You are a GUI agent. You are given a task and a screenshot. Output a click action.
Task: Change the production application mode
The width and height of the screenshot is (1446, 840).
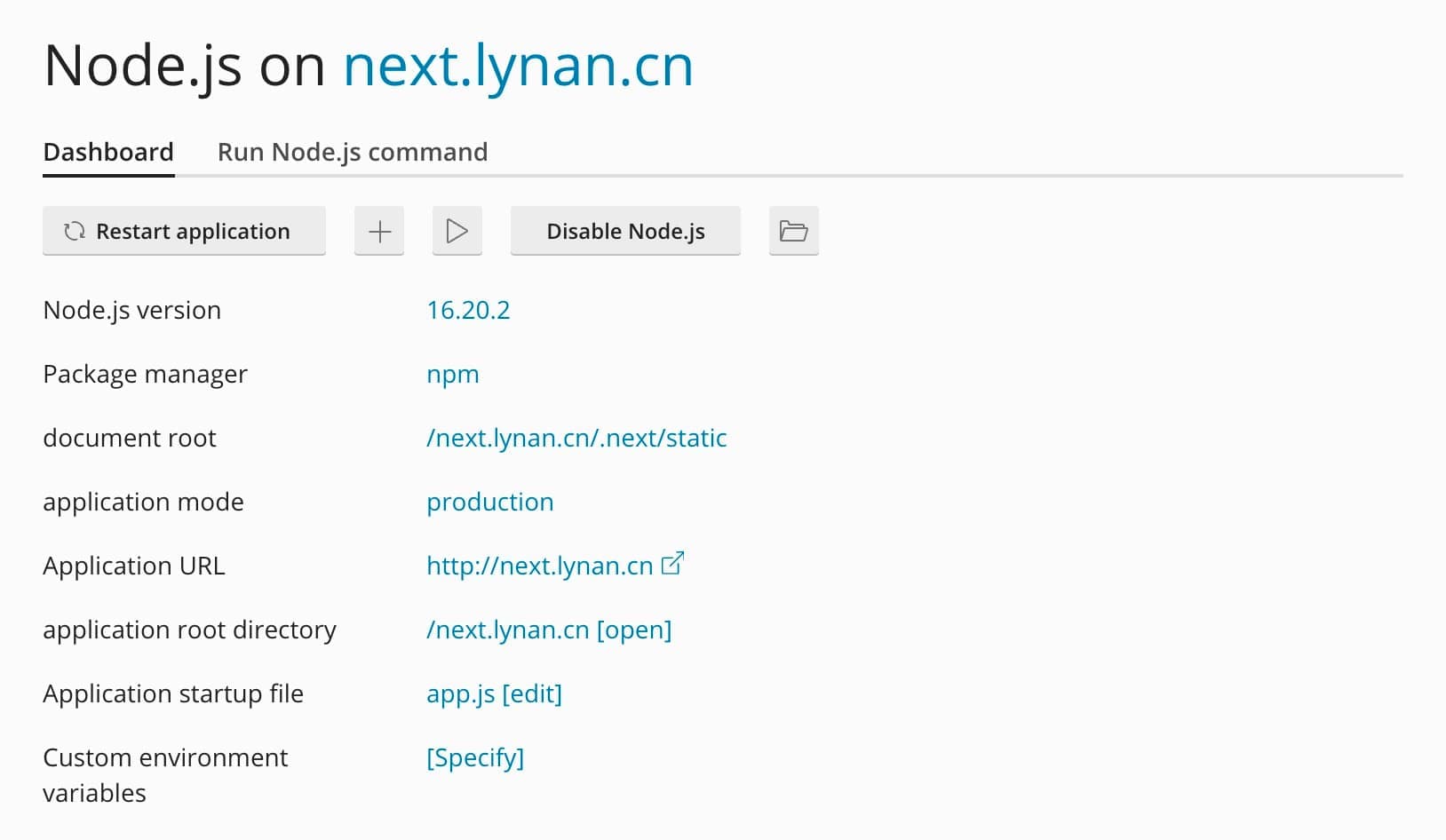coord(489,502)
